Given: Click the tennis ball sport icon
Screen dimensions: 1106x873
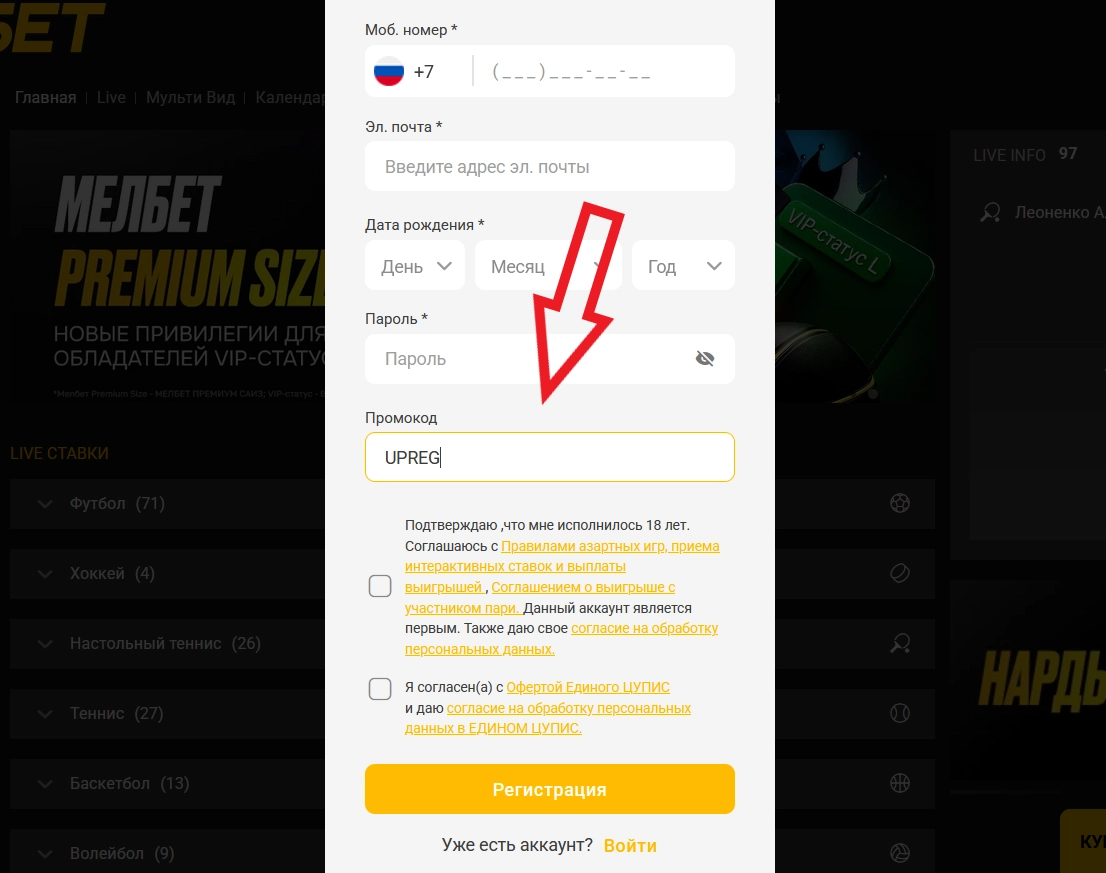Looking at the screenshot, I should (900, 713).
